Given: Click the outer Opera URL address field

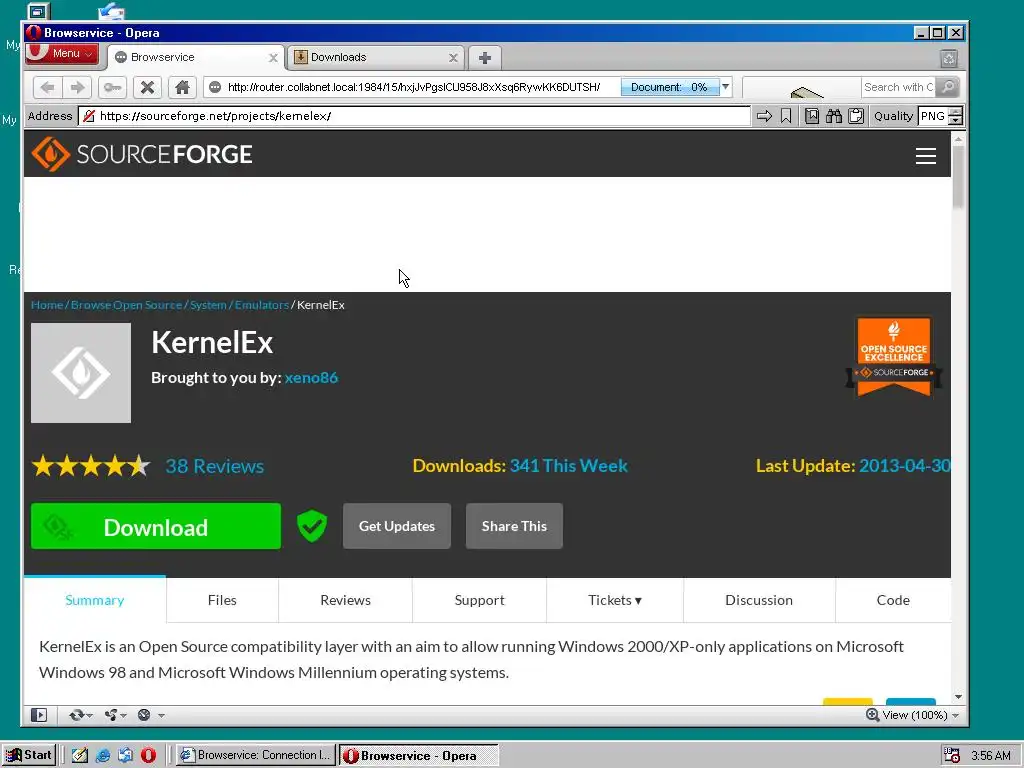Looking at the screenshot, I should click(413, 87).
